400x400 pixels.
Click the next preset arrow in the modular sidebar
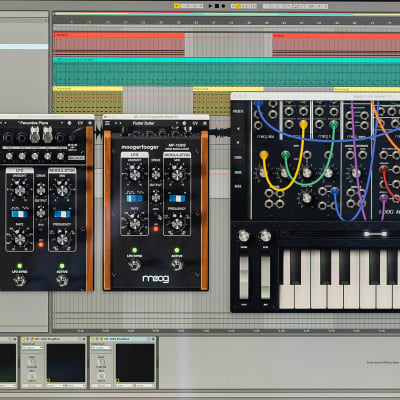pyautogui.click(x=238, y=142)
